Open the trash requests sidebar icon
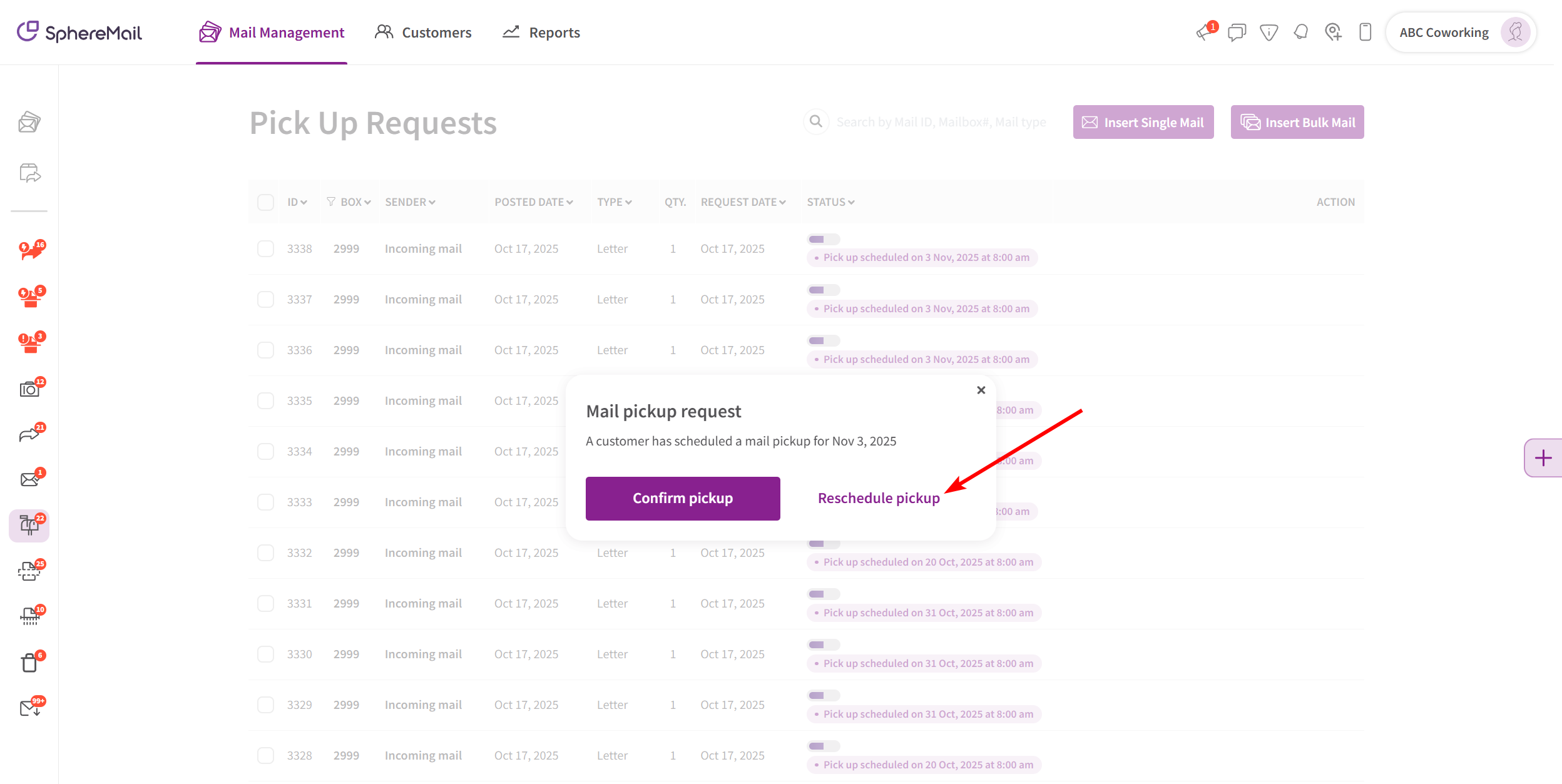 [x=29, y=662]
